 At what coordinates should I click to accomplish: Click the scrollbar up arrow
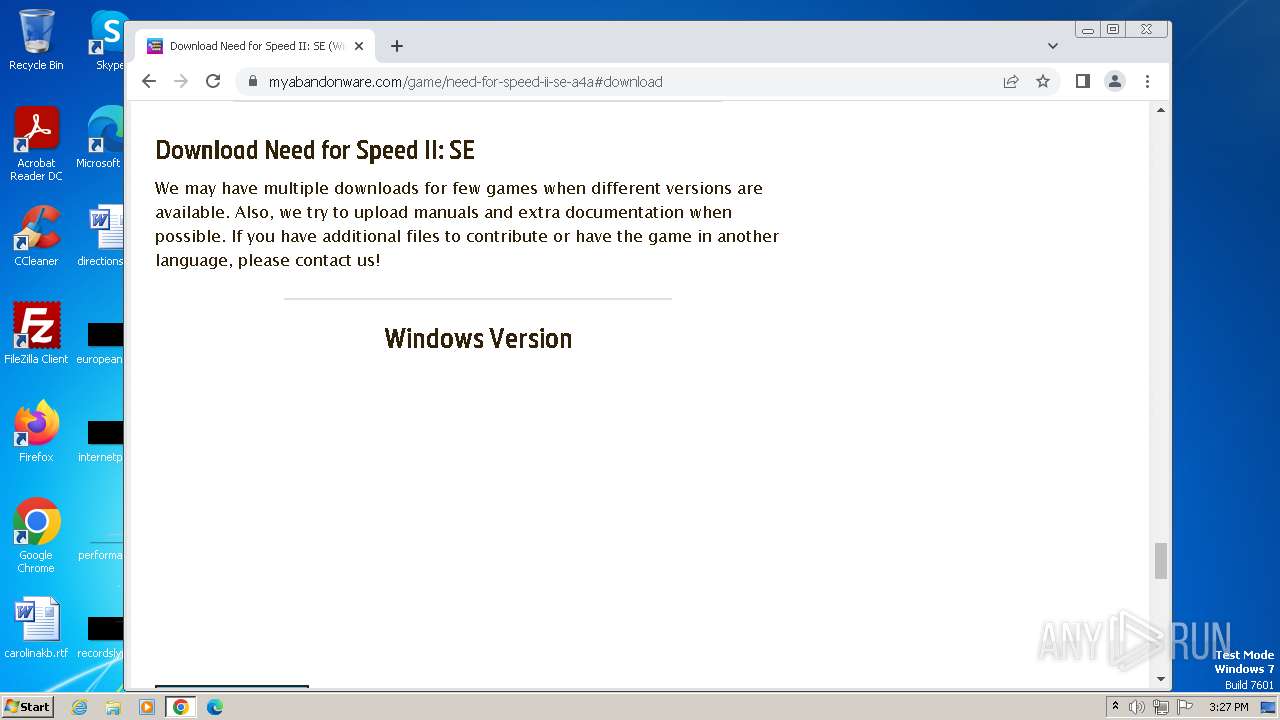(x=1161, y=110)
